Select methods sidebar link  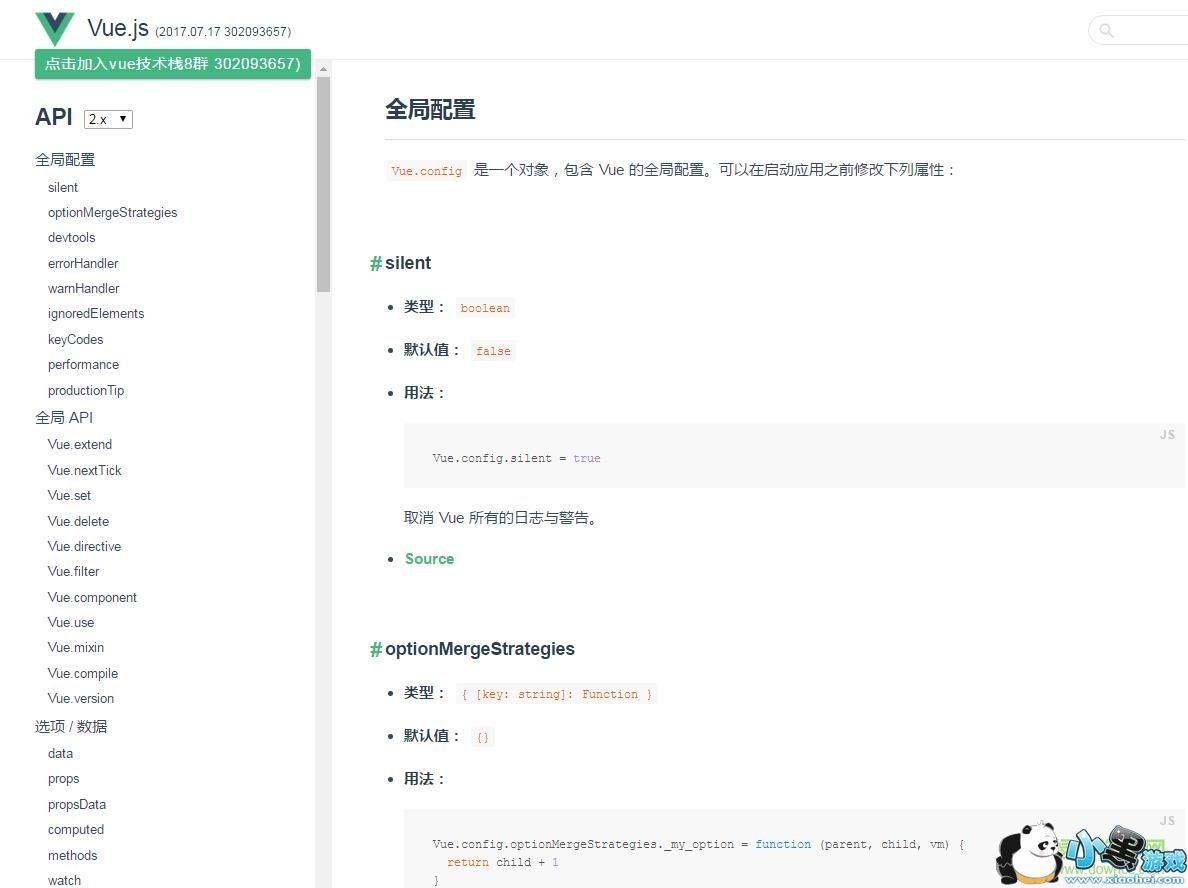tap(73, 855)
